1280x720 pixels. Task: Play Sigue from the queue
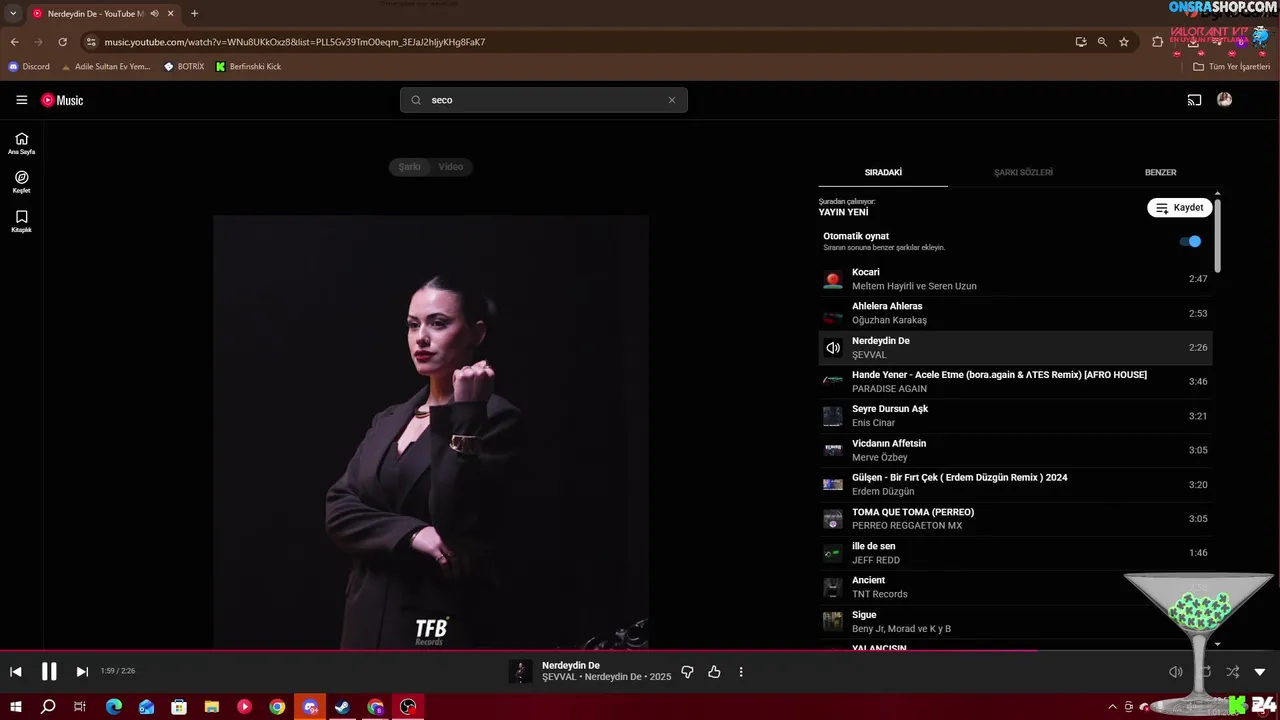(1015, 621)
